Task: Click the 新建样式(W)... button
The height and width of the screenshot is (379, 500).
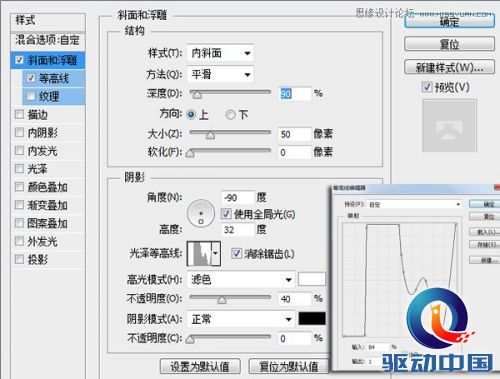Action: tap(449, 67)
